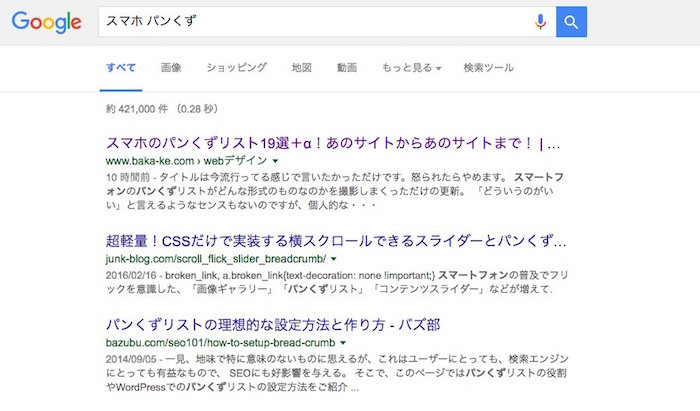
Task: Click the Google logo
Action: [x=47, y=23]
